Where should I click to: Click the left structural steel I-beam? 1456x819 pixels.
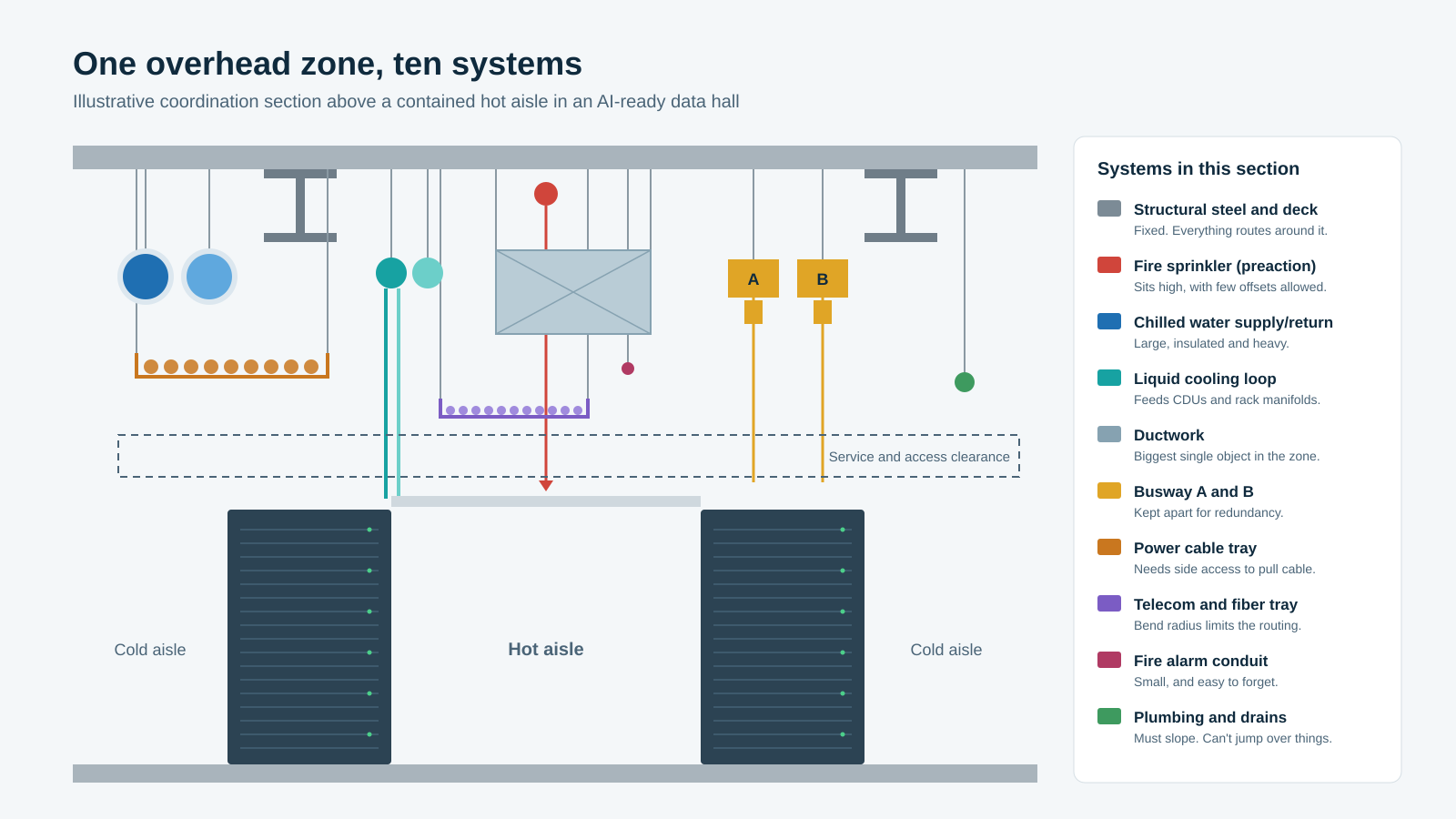[300, 206]
